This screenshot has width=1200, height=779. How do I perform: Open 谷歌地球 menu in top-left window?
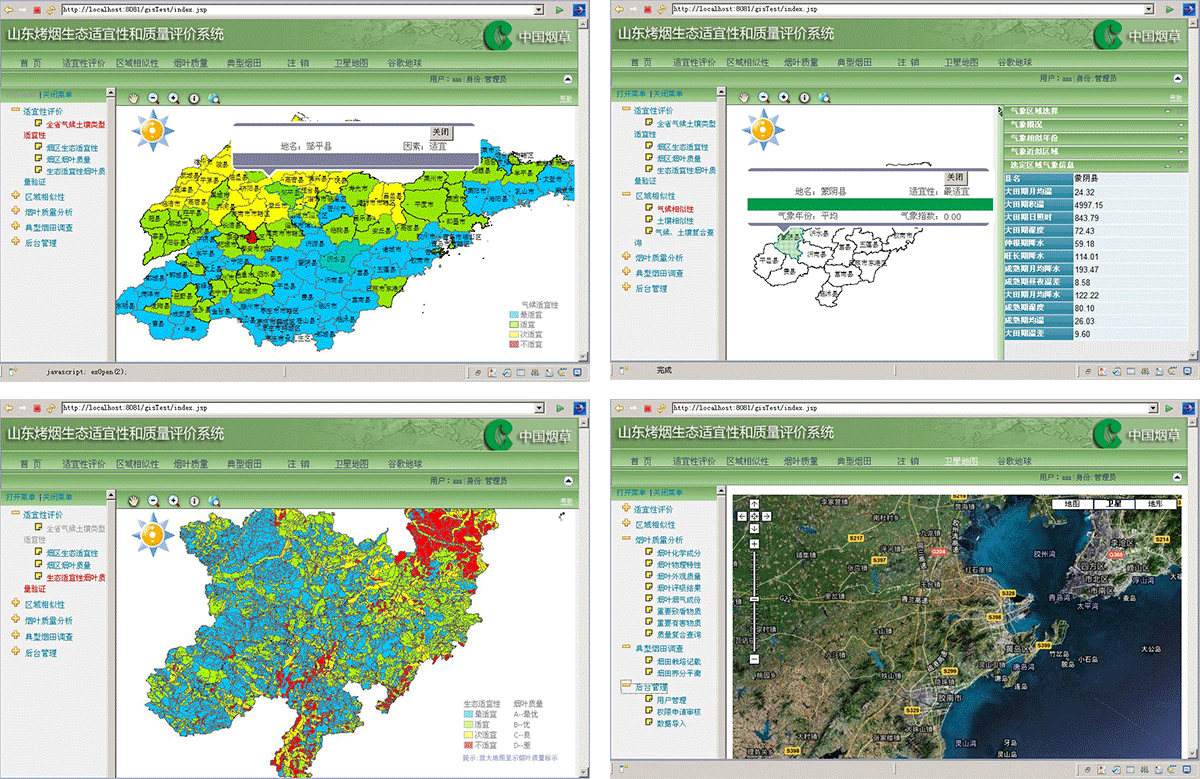click(405, 62)
